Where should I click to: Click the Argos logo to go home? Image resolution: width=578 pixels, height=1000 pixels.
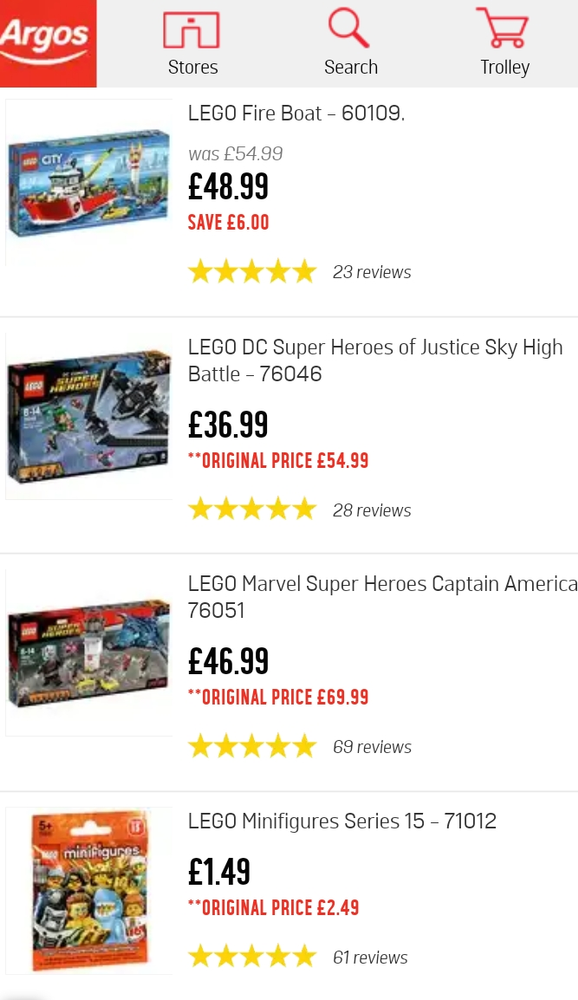pyautogui.click(x=48, y=42)
